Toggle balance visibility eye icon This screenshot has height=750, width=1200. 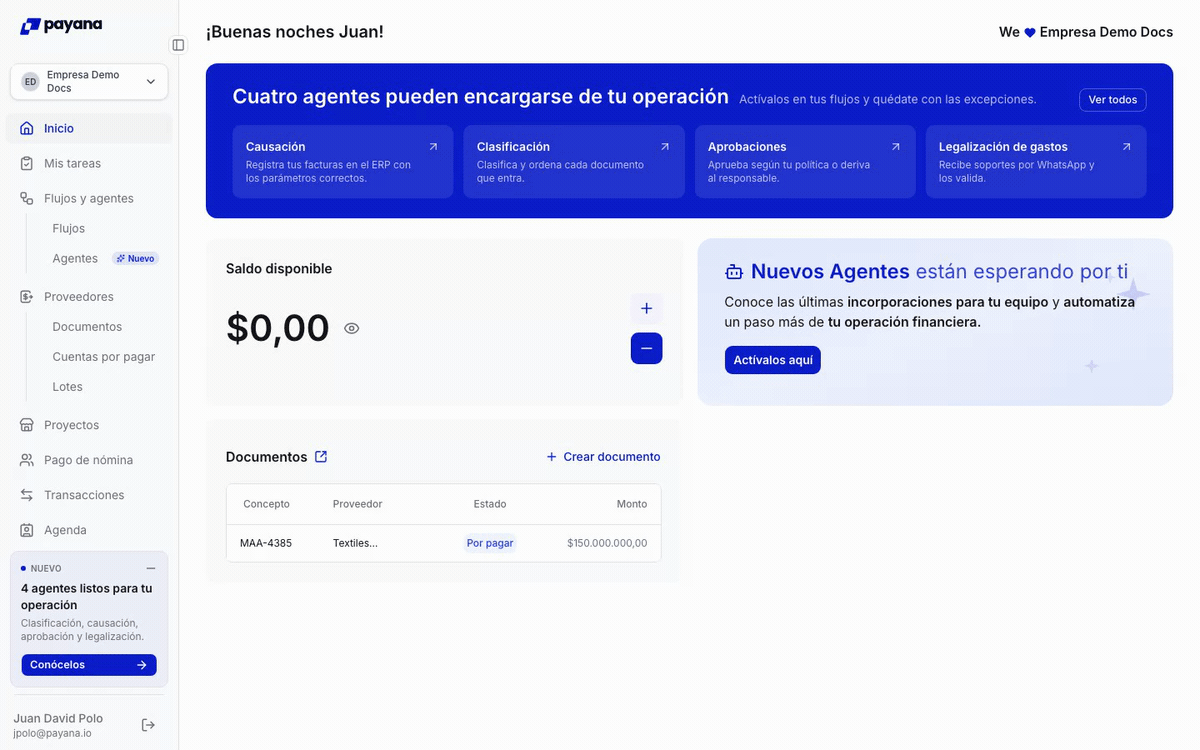coord(351,328)
